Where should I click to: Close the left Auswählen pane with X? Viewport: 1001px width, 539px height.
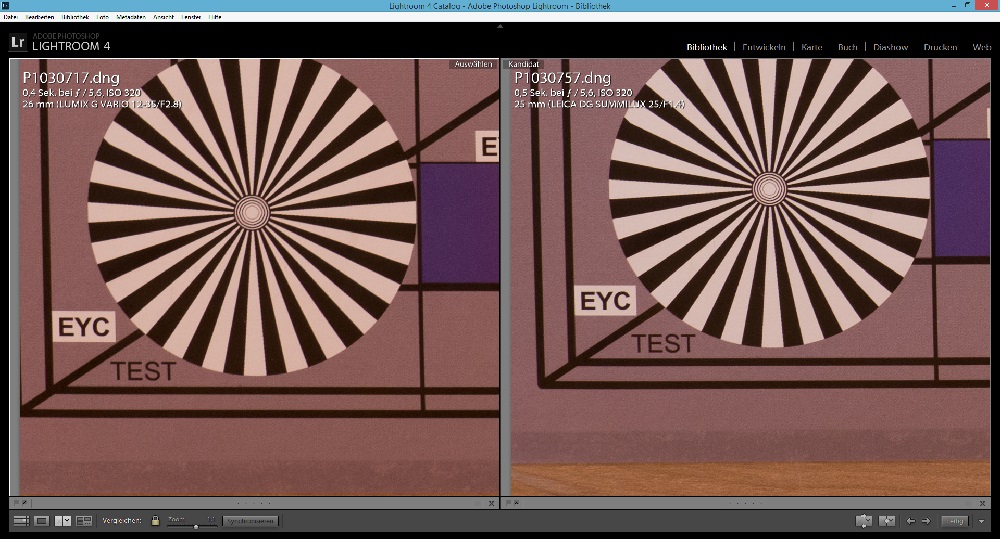492,503
